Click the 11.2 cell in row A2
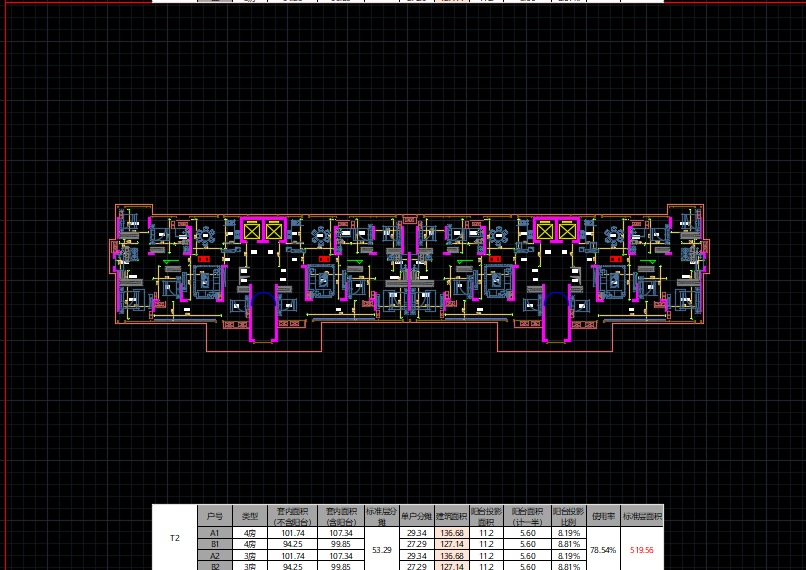The width and height of the screenshot is (806, 570). click(x=486, y=556)
